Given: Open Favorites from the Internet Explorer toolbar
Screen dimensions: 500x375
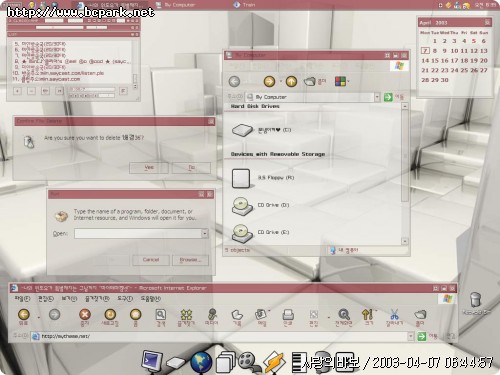Looking at the screenshot, I should 186,314.
